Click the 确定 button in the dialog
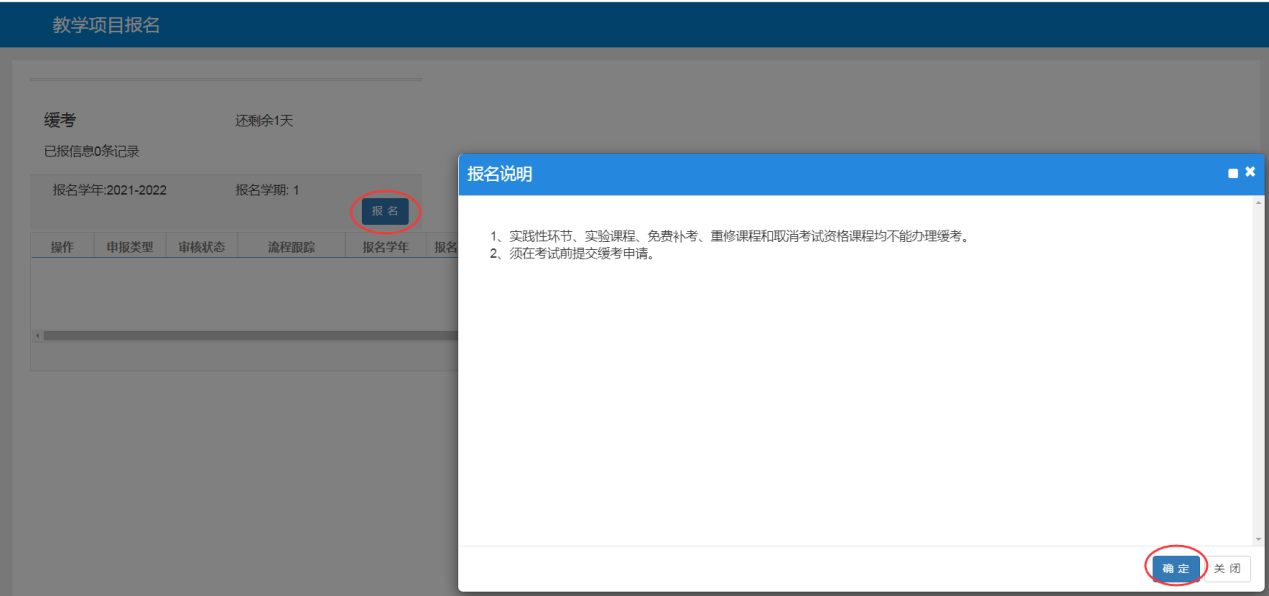Image resolution: width=1269 pixels, height=596 pixels. pyautogui.click(x=1176, y=568)
